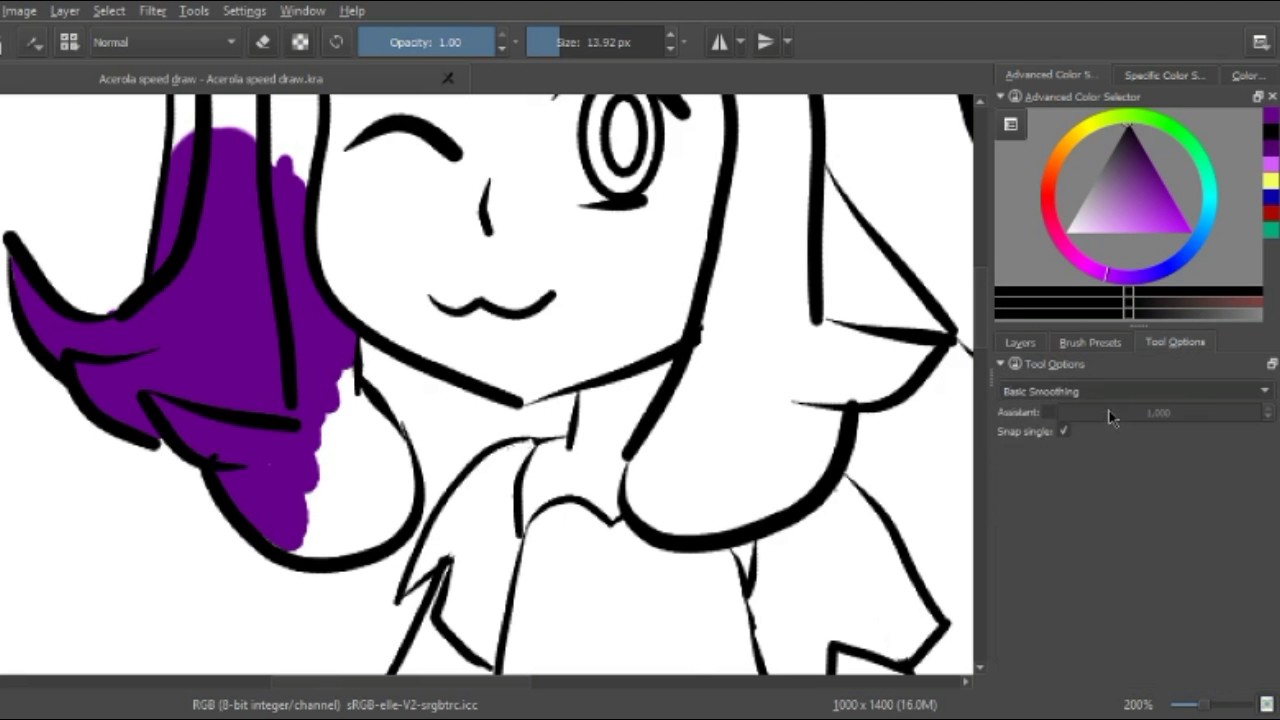The height and width of the screenshot is (720, 1280).
Task: Switch to the Specific Color S... tab
Action: click(1164, 75)
